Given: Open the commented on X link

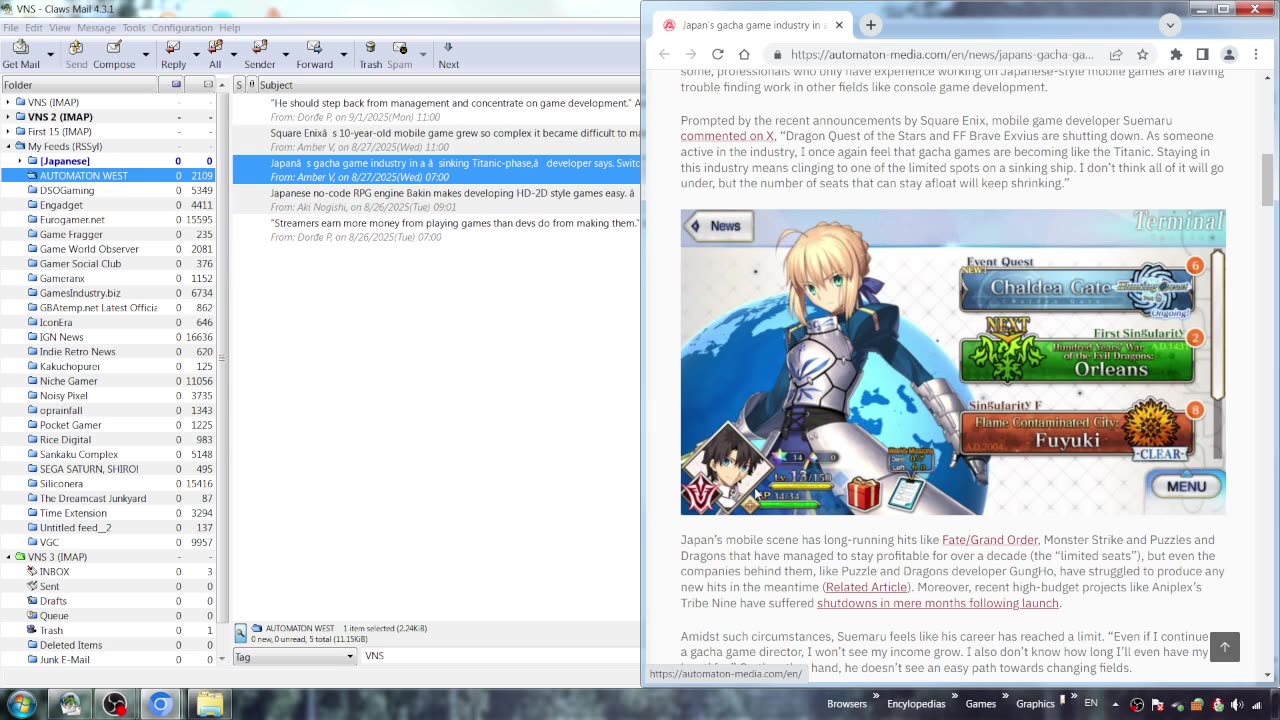Looking at the screenshot, I should 727,136.
